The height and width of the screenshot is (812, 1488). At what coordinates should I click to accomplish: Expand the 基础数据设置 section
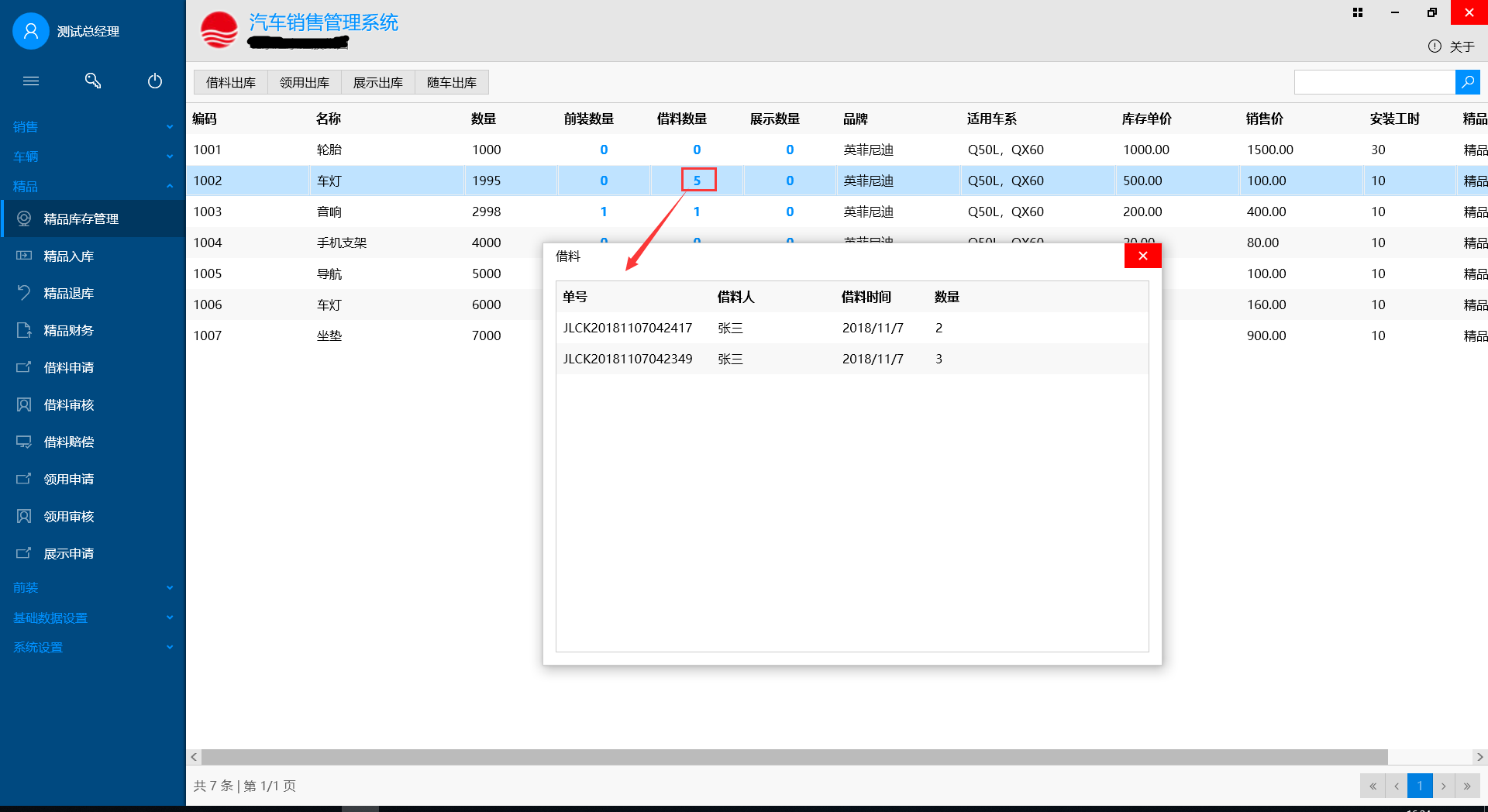93,618
